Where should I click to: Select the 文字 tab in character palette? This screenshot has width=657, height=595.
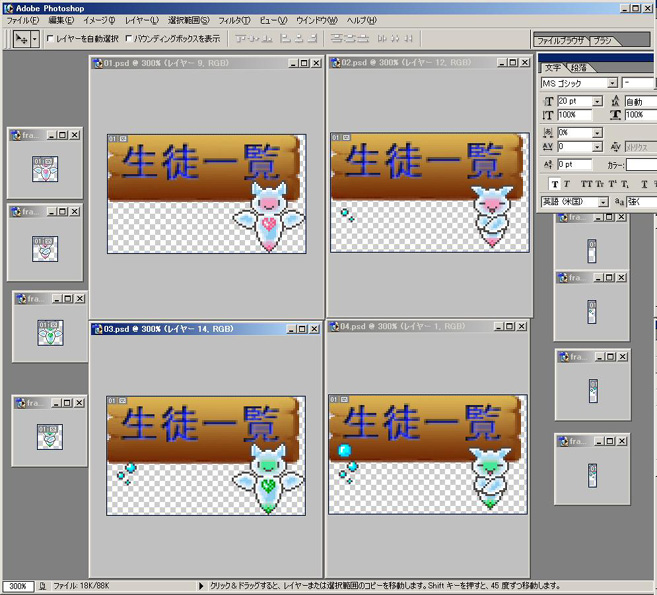[553, 67]
